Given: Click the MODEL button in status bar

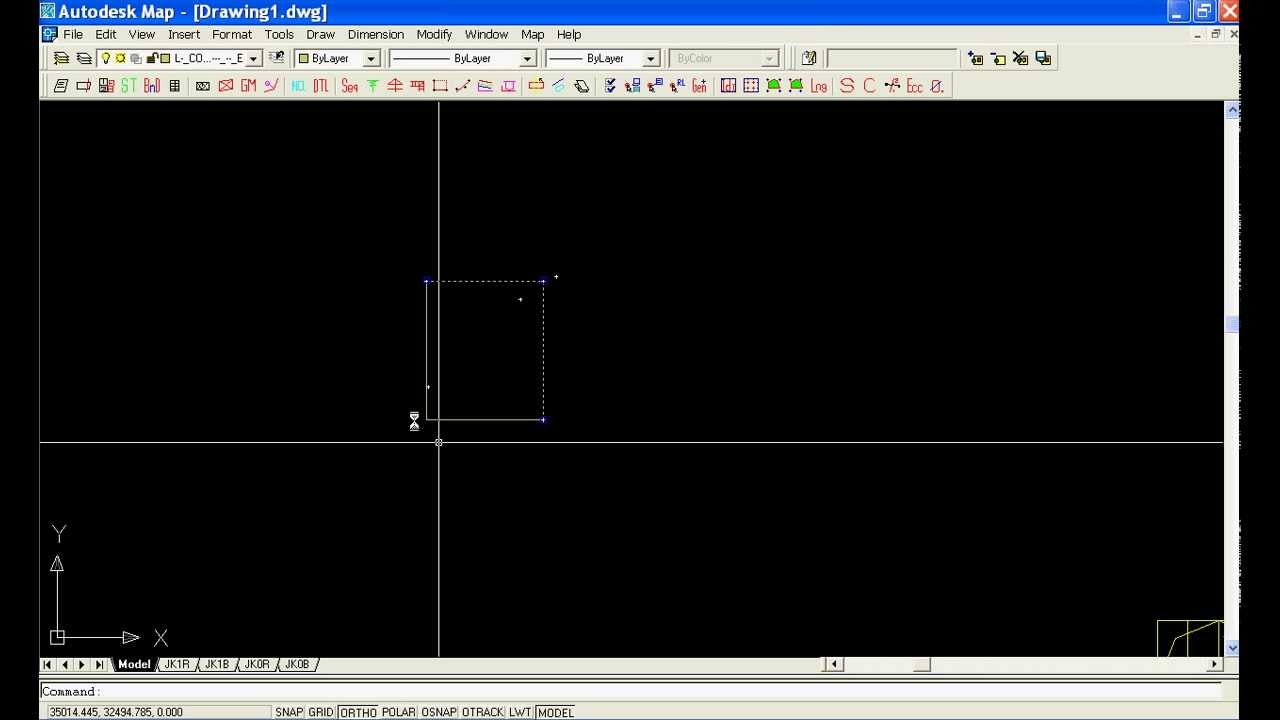Looking at the screenshot, I should 556,712.
